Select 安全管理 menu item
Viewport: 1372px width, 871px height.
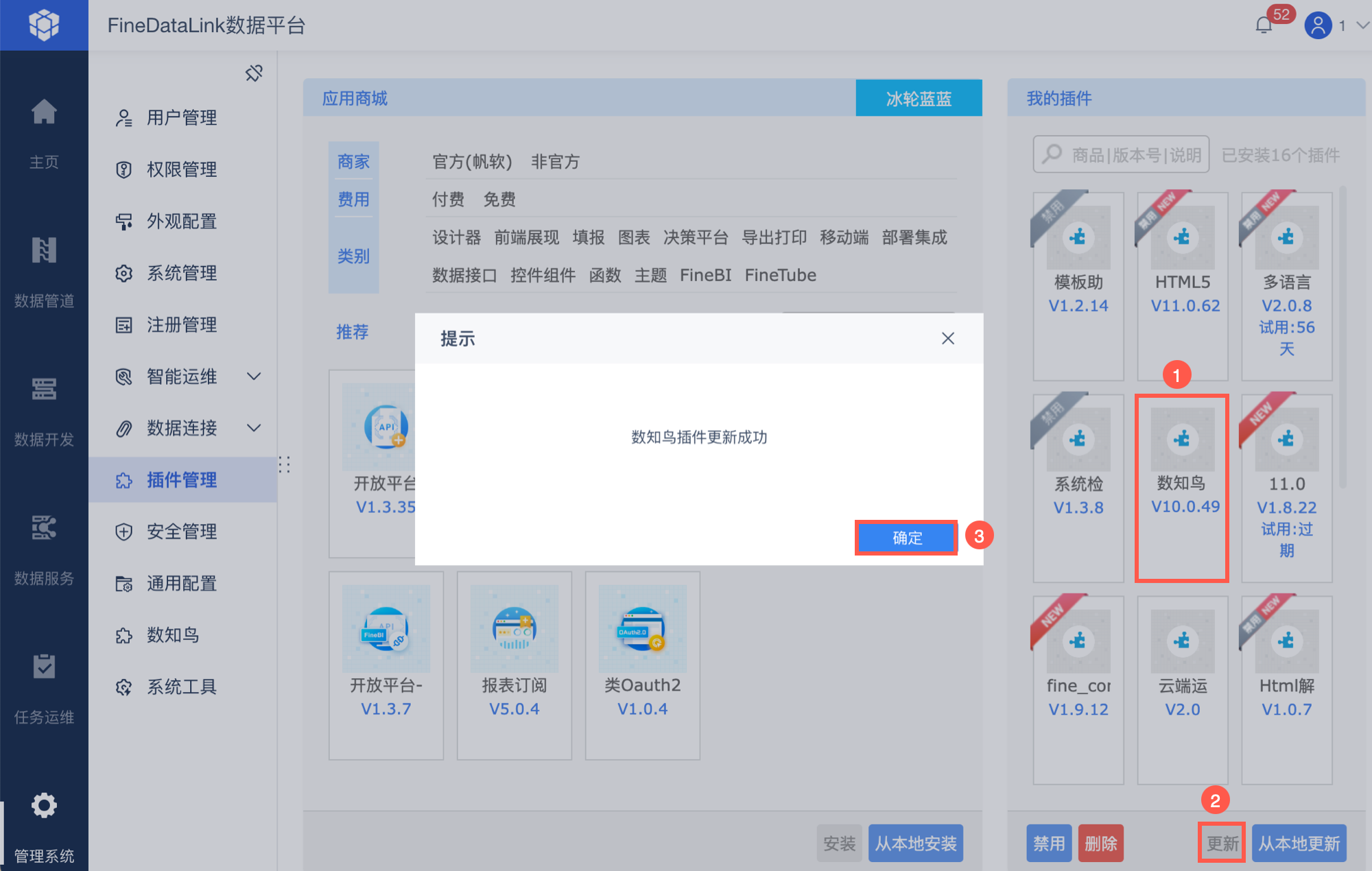(x=182, y=532)
